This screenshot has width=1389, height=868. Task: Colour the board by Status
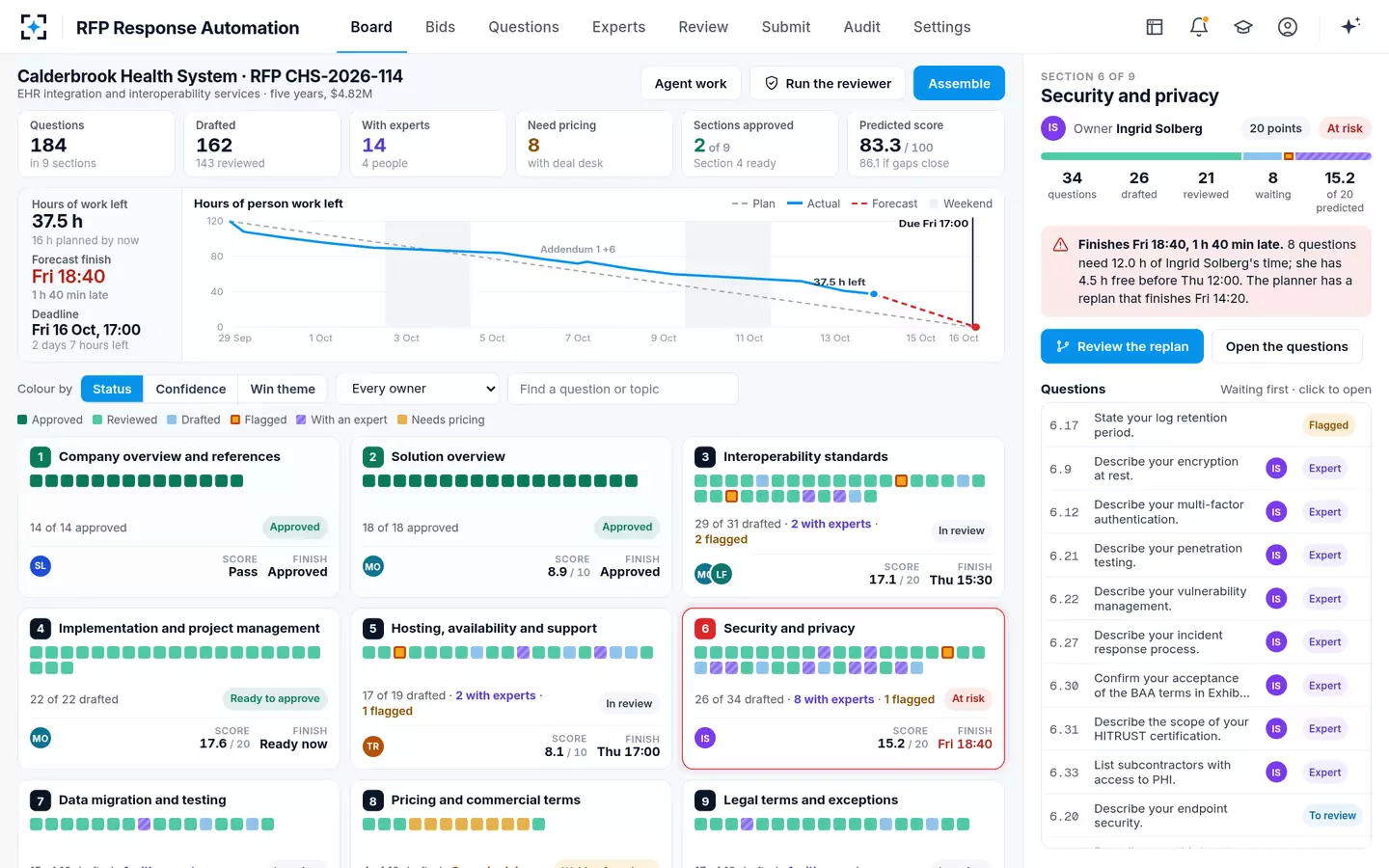pos(112,389)
